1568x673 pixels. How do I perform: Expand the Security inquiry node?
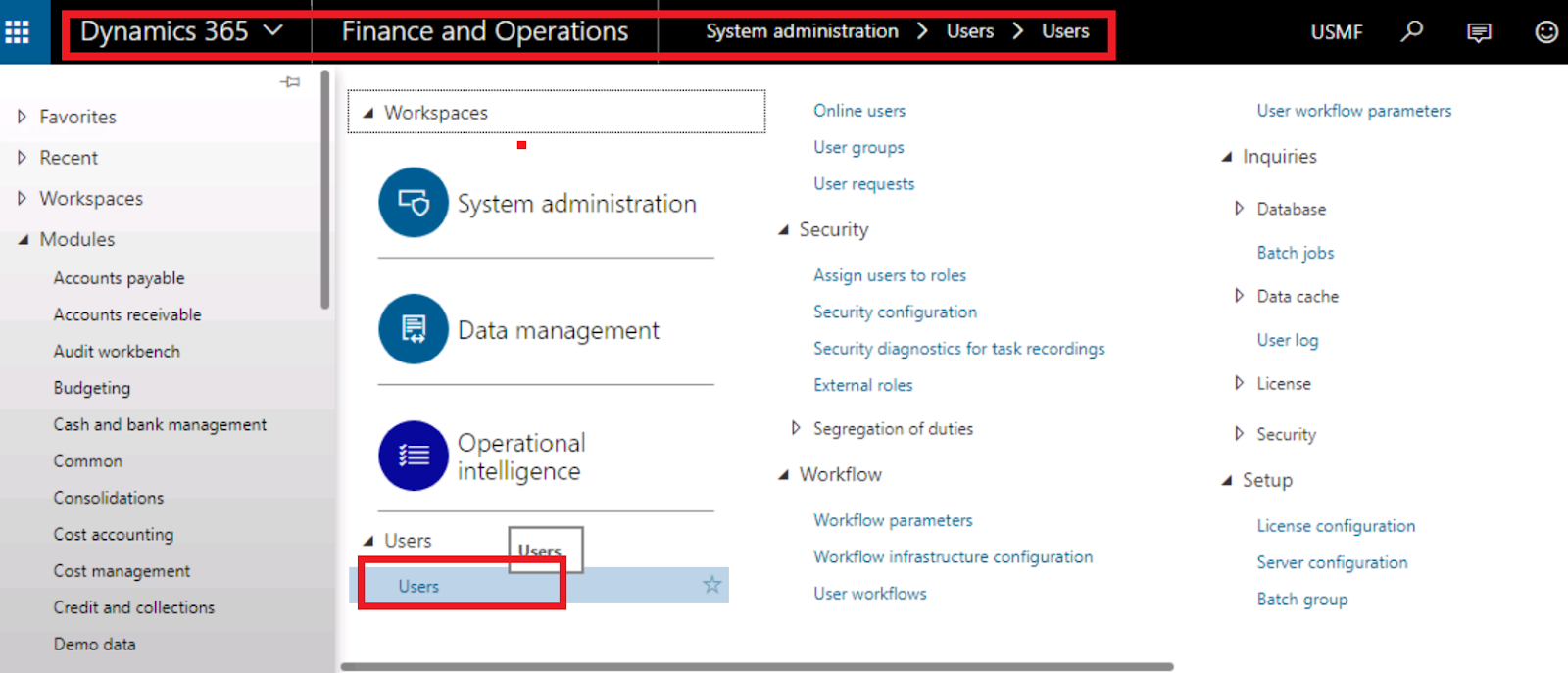click(x=1239, y=433)
